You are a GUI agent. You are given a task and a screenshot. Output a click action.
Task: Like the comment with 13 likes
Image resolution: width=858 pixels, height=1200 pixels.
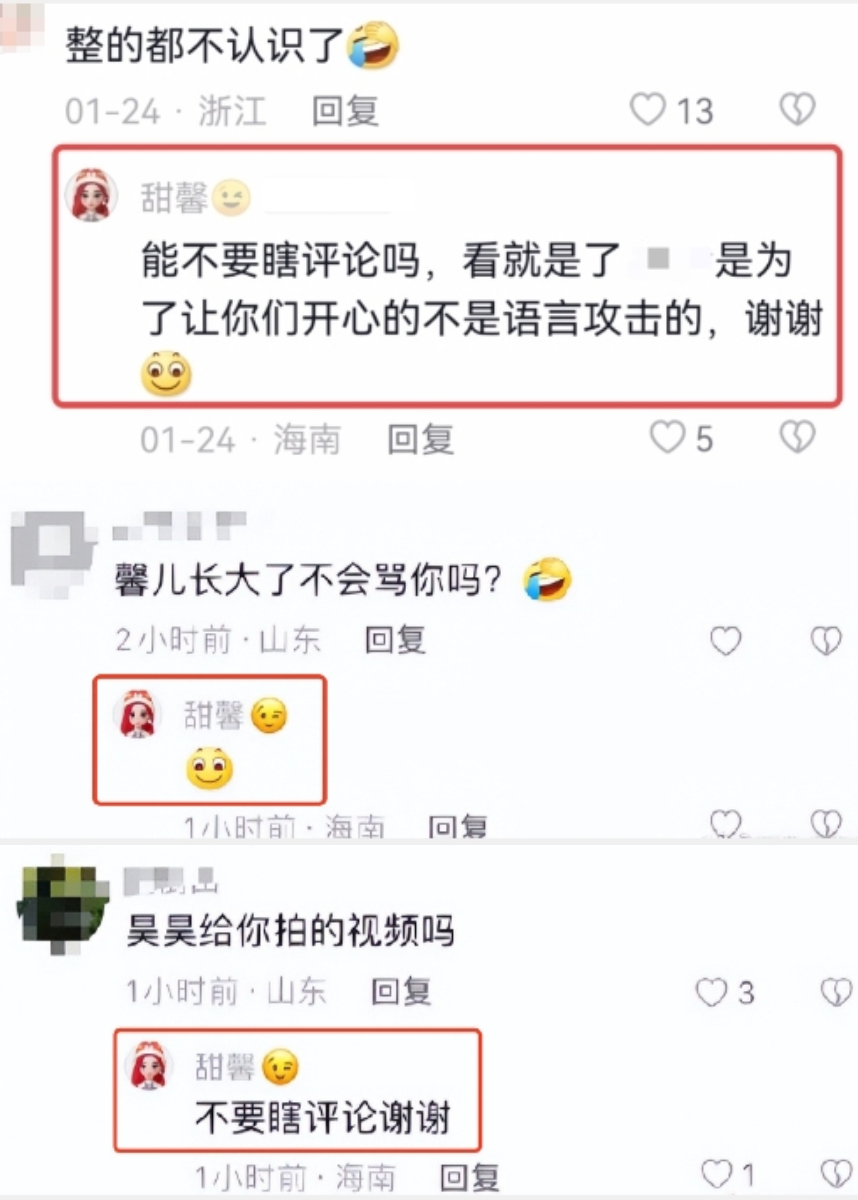click(648, 109)
